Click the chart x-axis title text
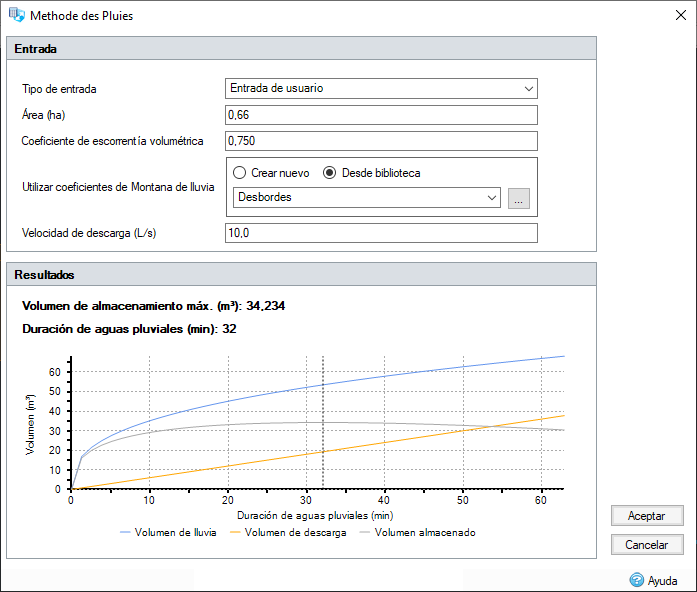Image resolution: width=697 pixels, height=592 pixels. coord(315,516)
